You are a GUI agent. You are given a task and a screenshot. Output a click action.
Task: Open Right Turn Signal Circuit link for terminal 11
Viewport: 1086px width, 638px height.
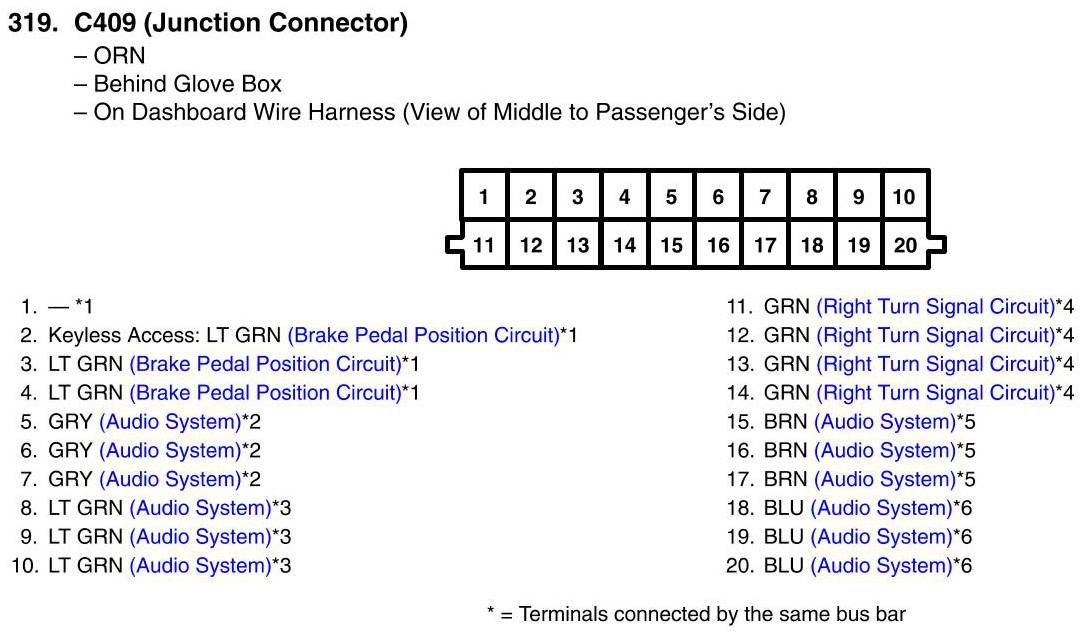pyautogui.click(x=935, y=307)
